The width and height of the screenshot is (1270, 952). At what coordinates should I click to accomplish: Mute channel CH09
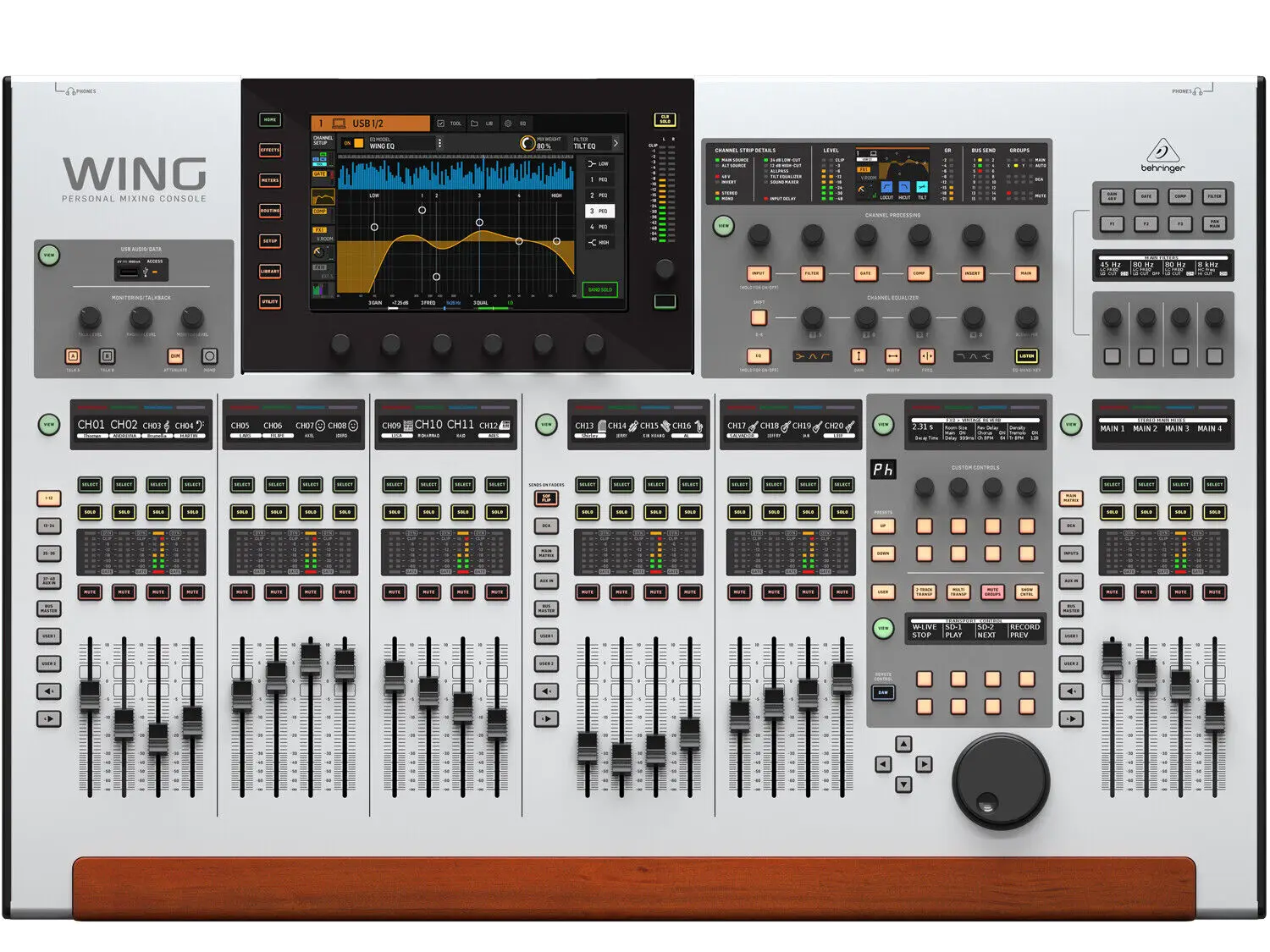point(395,592)
